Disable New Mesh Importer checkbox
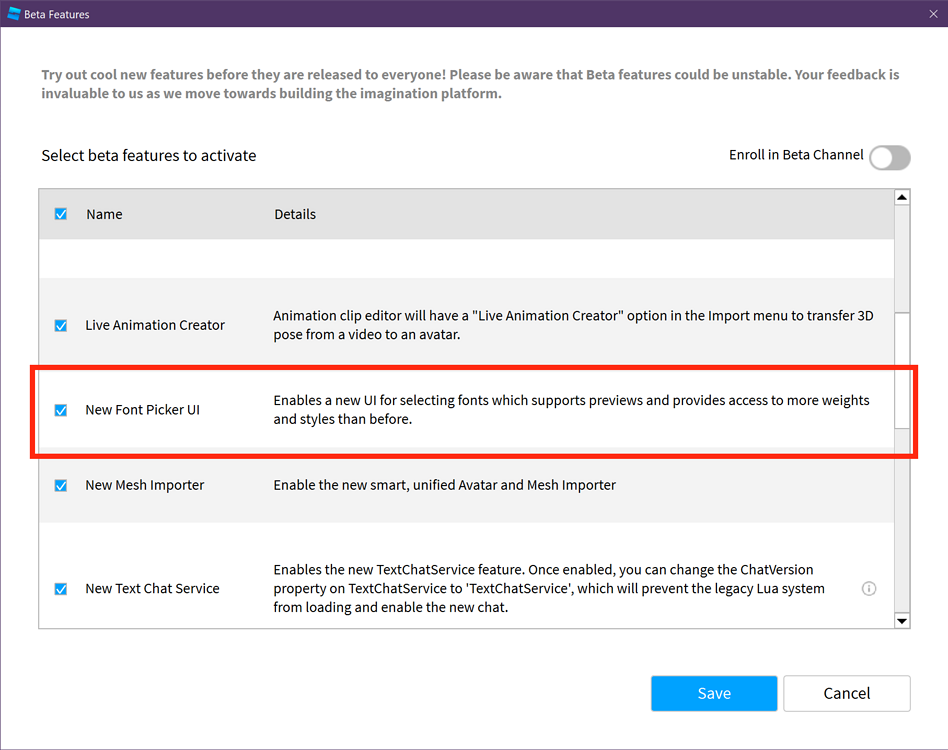The image size is (948, 750). click(61, 485)
